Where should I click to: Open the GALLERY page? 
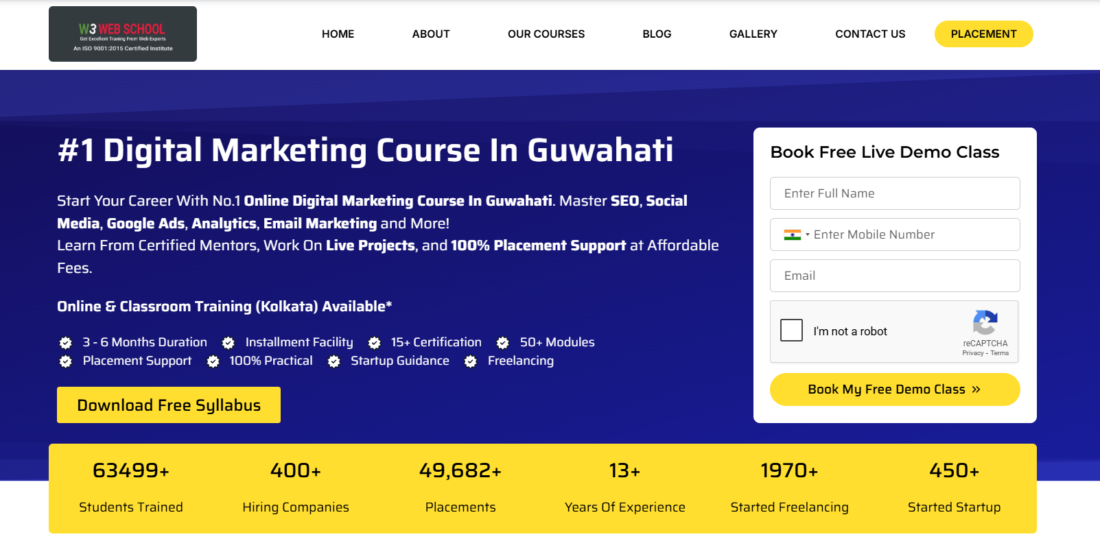pyautogui.click(x=753, y=34)
